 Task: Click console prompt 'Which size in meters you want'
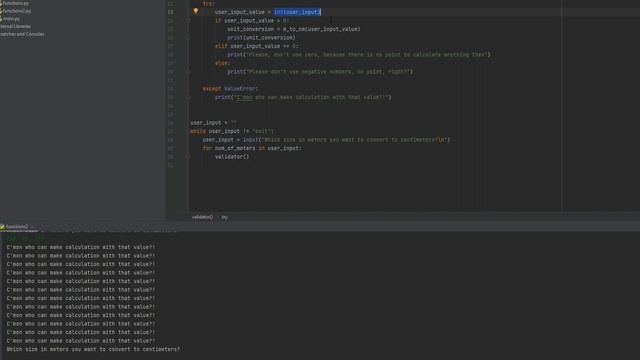point(93,349)
